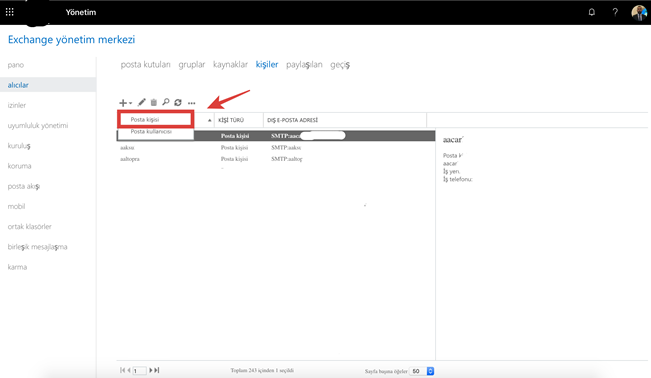Open posta akışı in the sidebar
The image size is (651, 378).
pyautogui.click(x=24, y=186)
